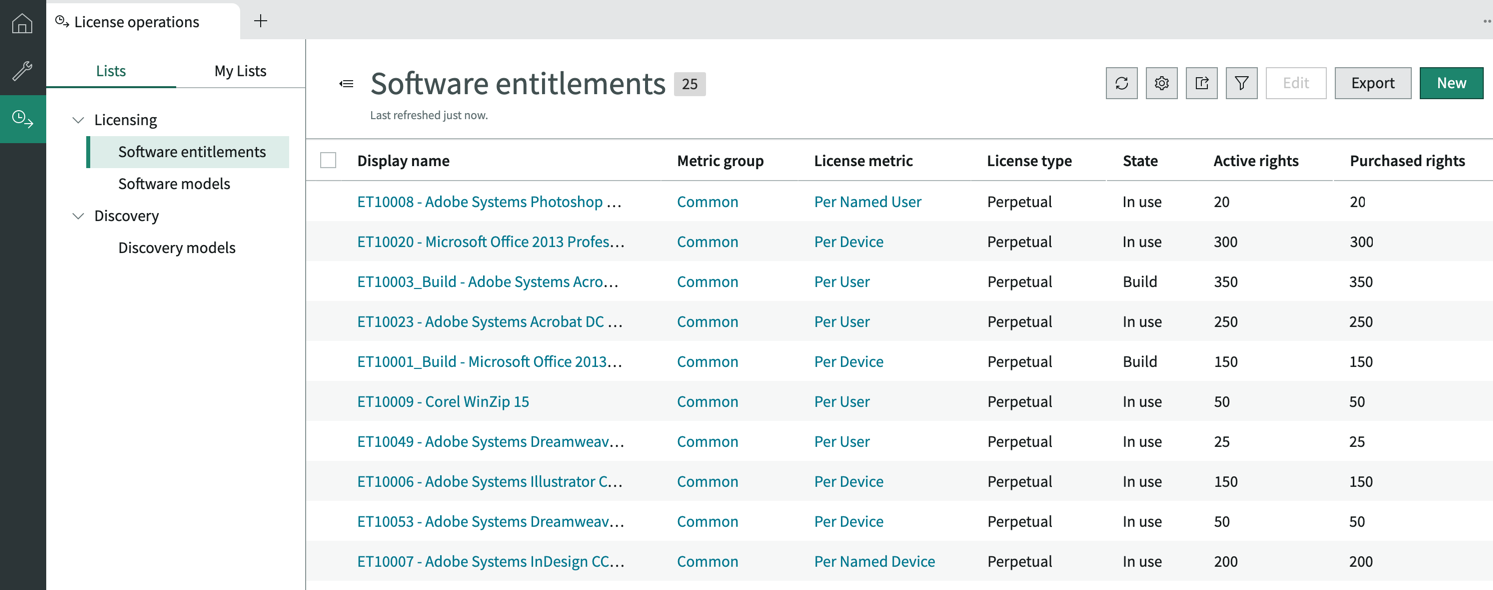Click the share/open in new window icon

click(1202, 83)
